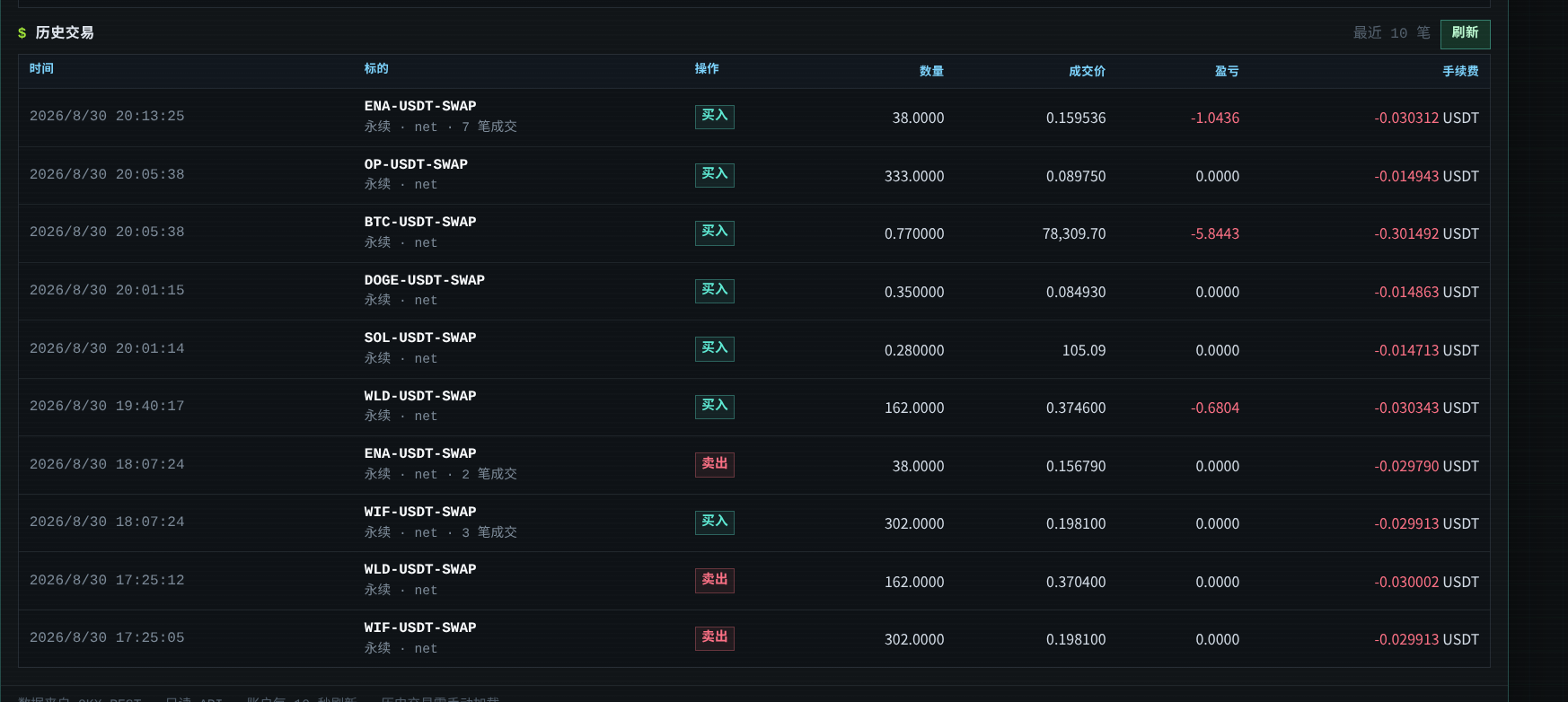Open the DOGE-USDT-SWAP instrument name

point(424,280)
